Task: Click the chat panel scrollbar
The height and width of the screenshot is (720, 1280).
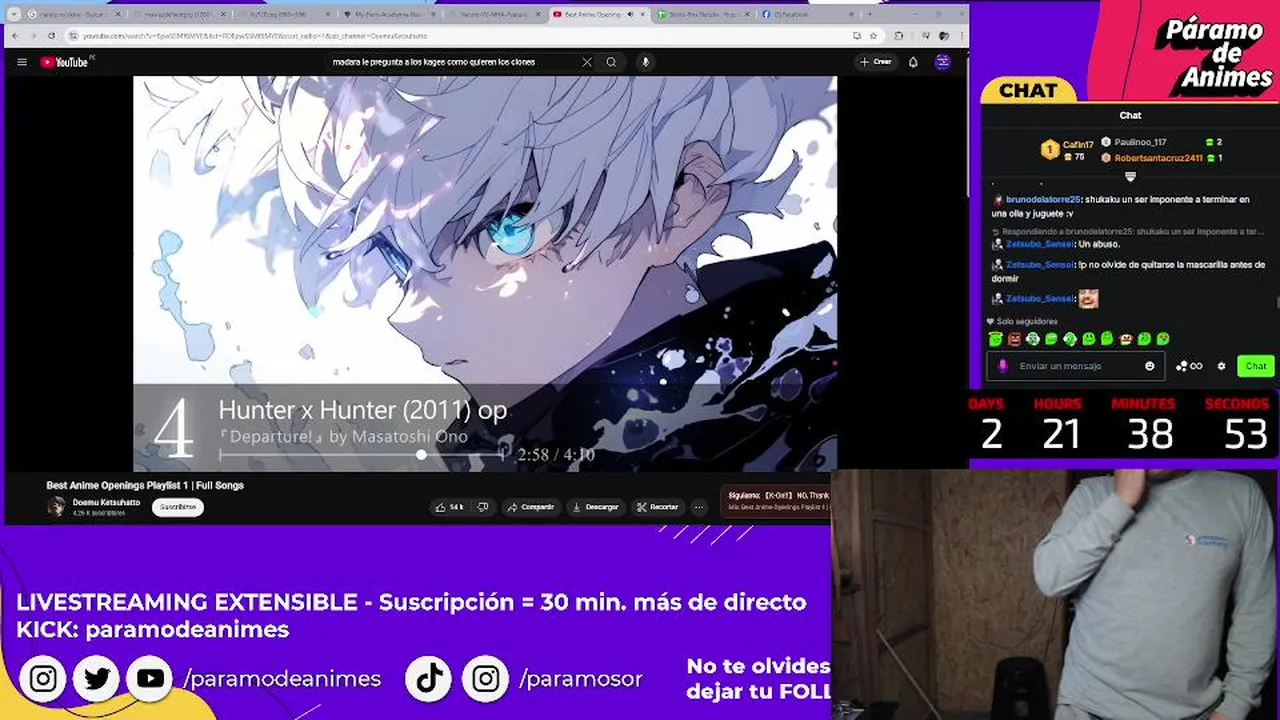Action: [x=1277, y=300]
